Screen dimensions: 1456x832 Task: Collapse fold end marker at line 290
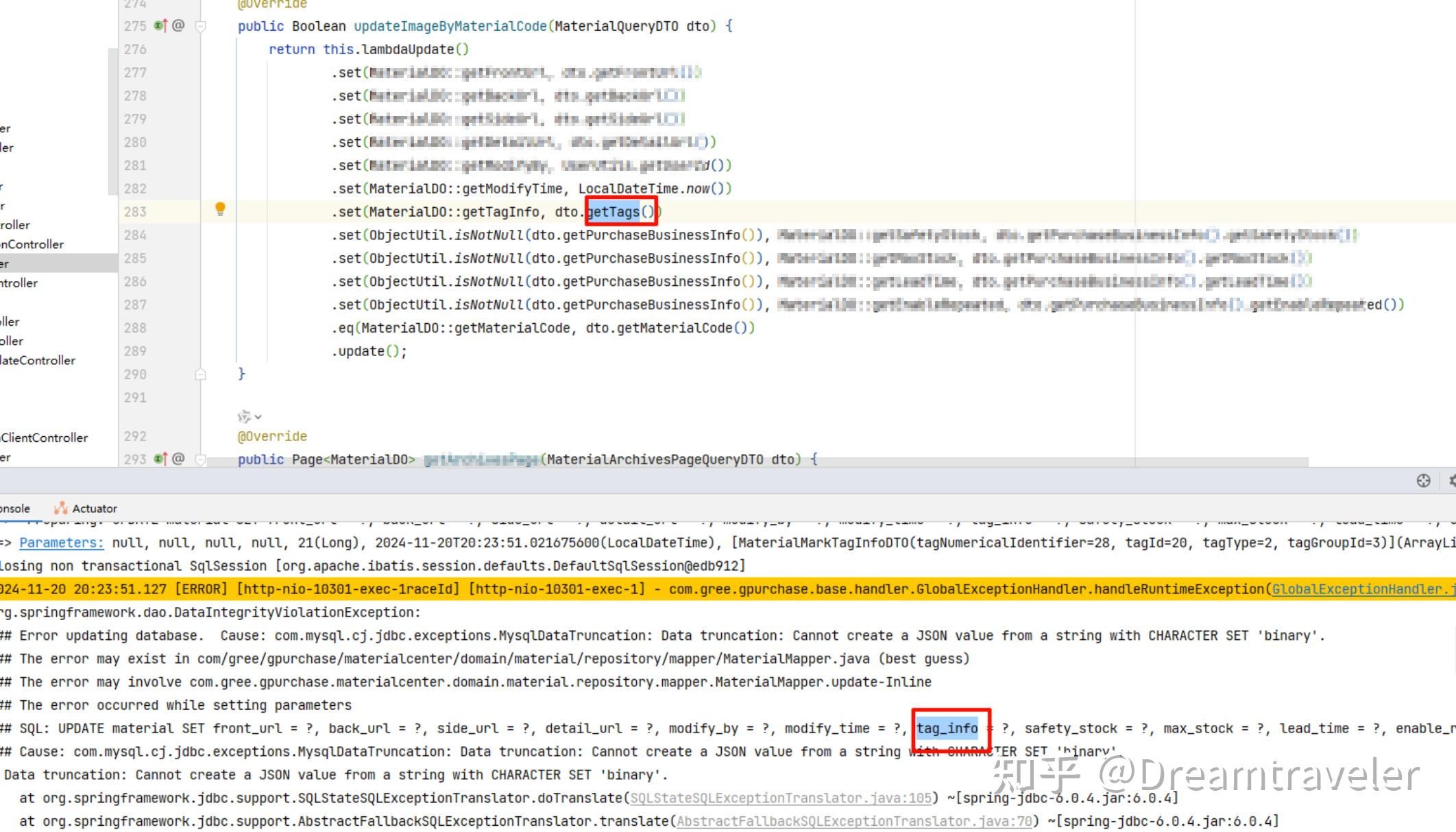point(201,375)
